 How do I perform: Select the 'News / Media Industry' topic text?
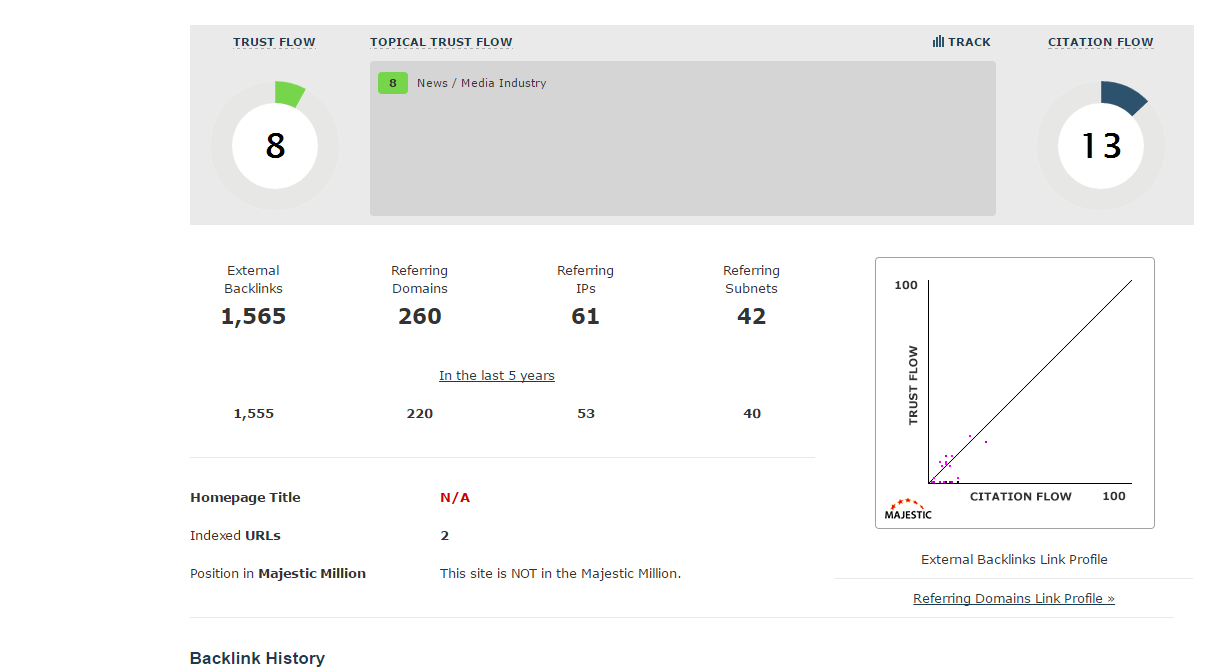point(482,83)
